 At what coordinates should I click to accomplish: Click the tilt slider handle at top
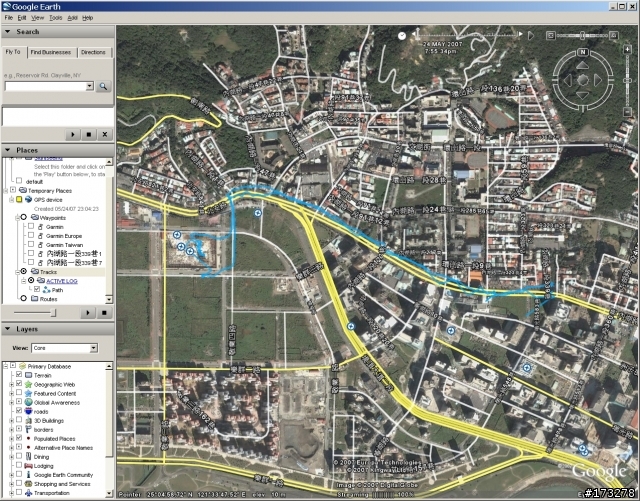pyautogui.click(x=582, y=36)
